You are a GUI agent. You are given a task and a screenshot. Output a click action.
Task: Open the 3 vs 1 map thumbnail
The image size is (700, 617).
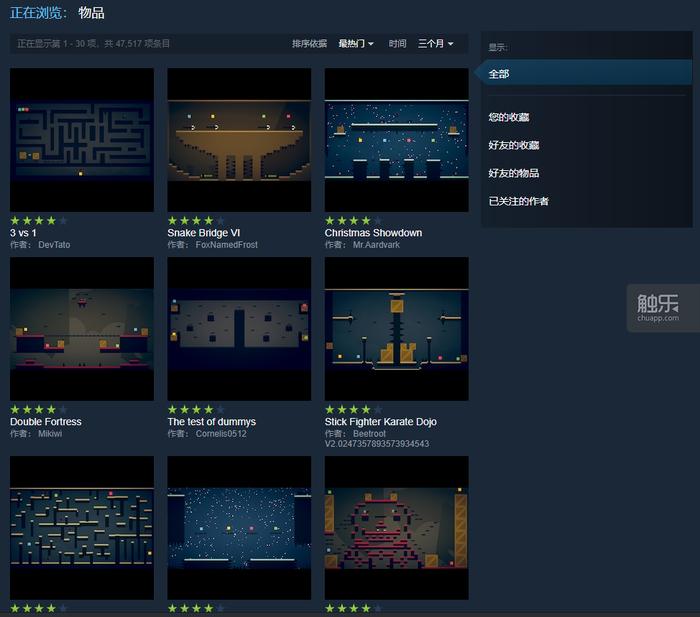(82, 139)
